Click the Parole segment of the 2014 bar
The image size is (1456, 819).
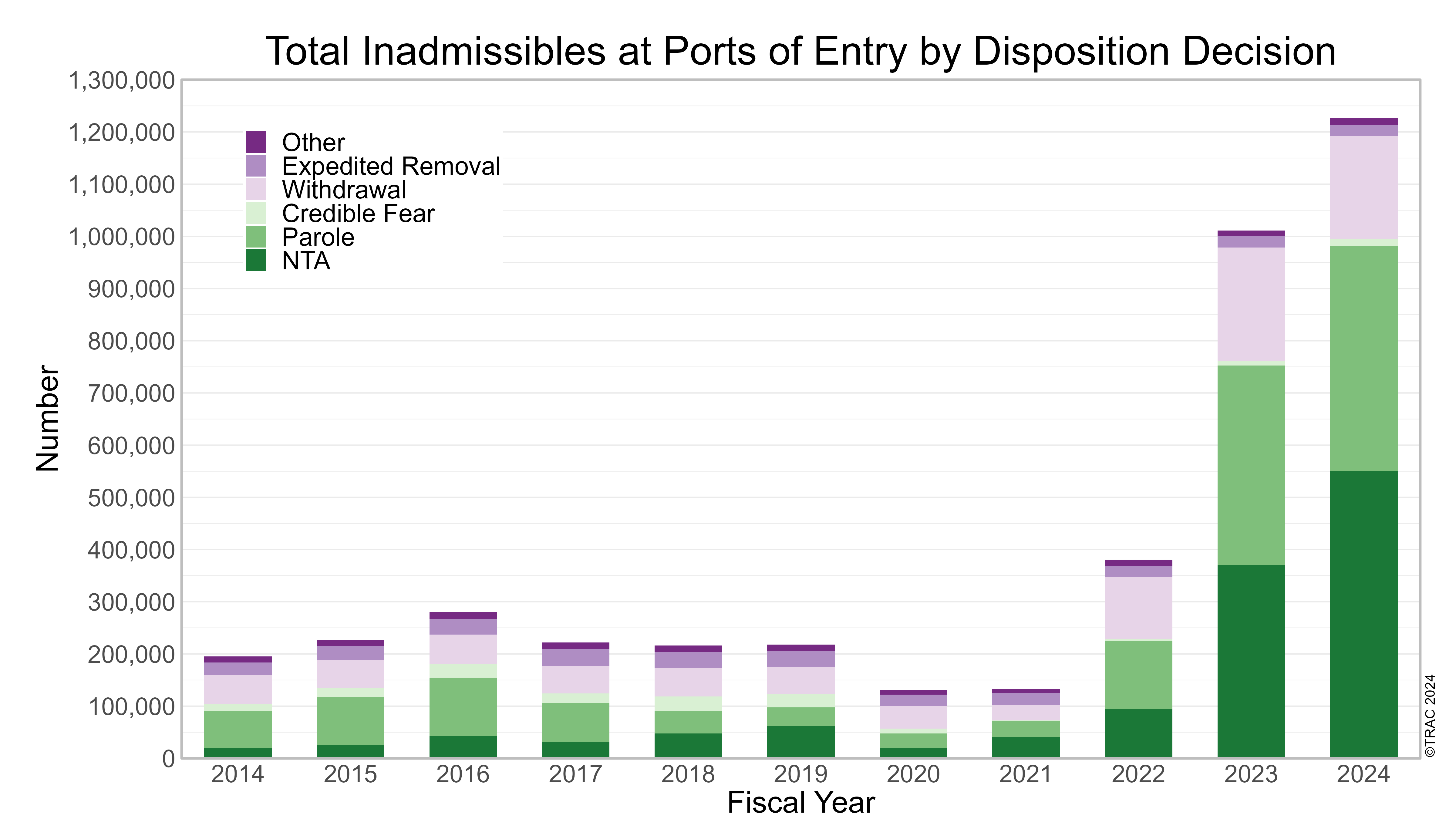click(238, 730)
